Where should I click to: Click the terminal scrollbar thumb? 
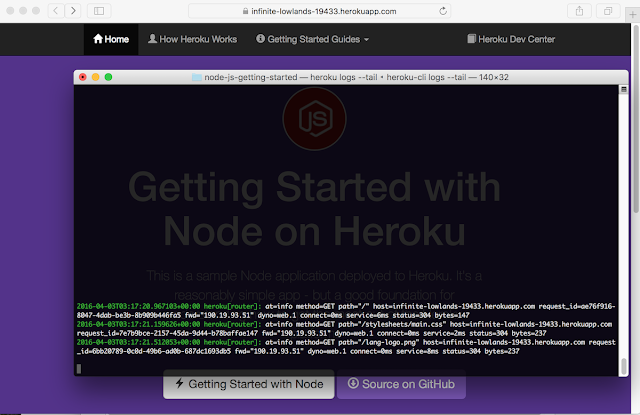click(x=624, y=366)
